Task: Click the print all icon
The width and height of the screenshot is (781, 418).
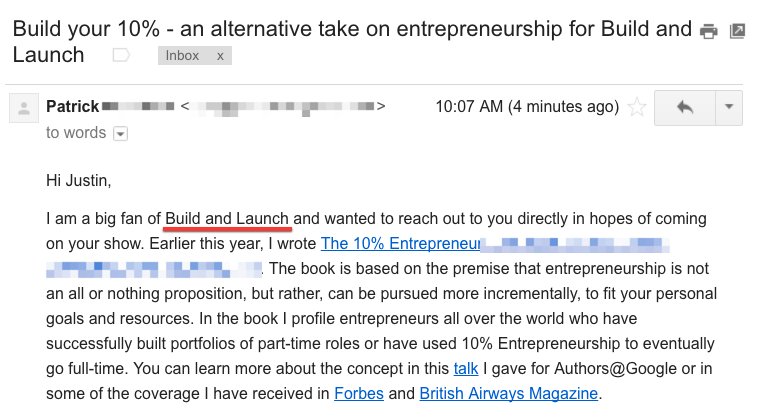Action: [x=709, y=31]
